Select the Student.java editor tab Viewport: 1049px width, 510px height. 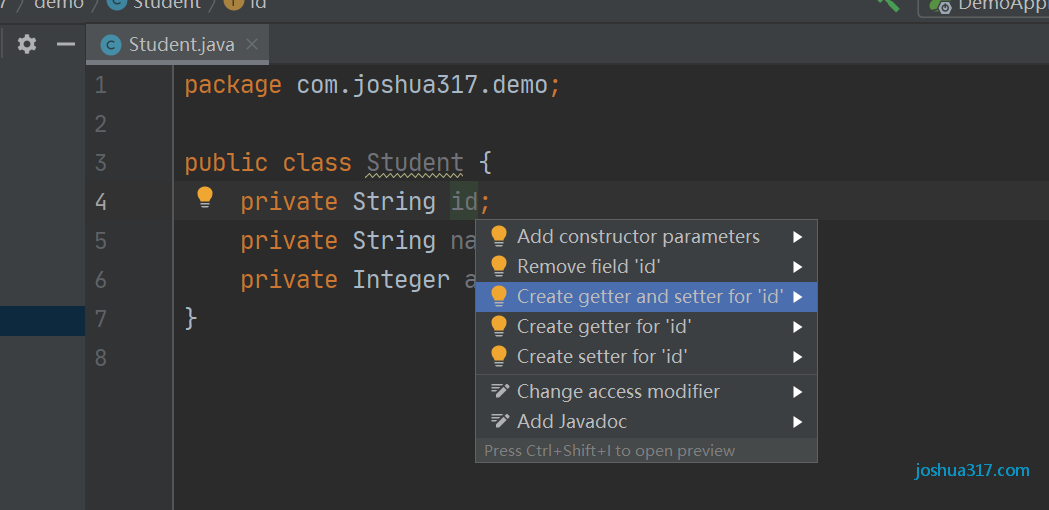177,45
